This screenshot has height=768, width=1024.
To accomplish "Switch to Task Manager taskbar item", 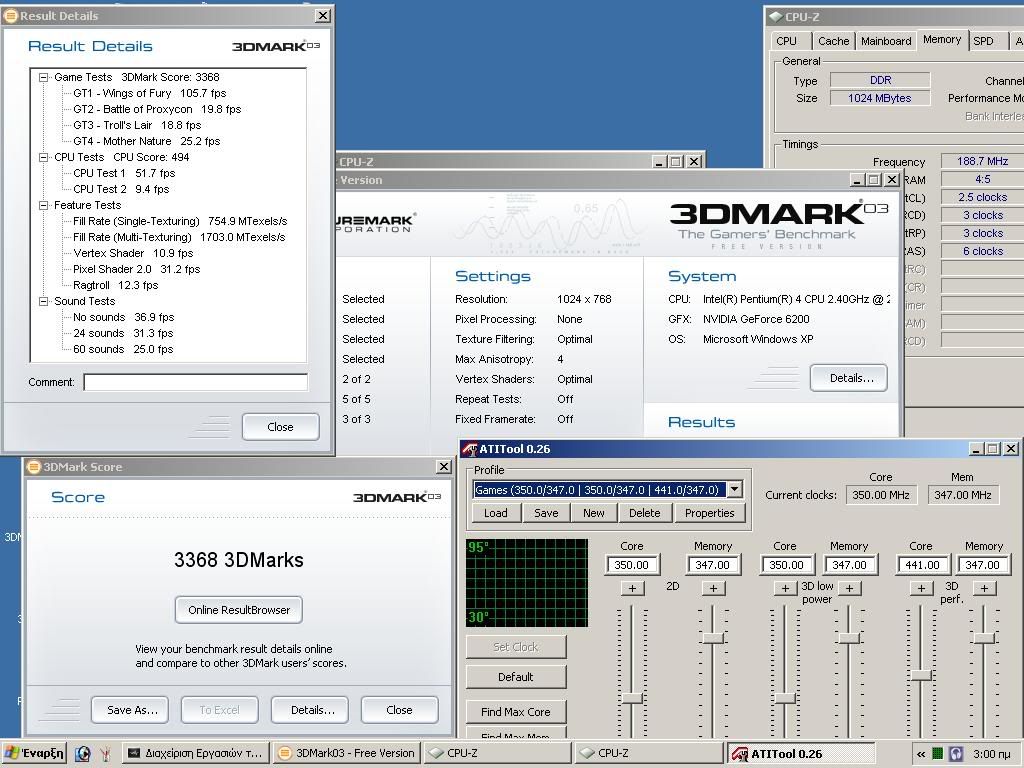I will click(x=196, y=753).
